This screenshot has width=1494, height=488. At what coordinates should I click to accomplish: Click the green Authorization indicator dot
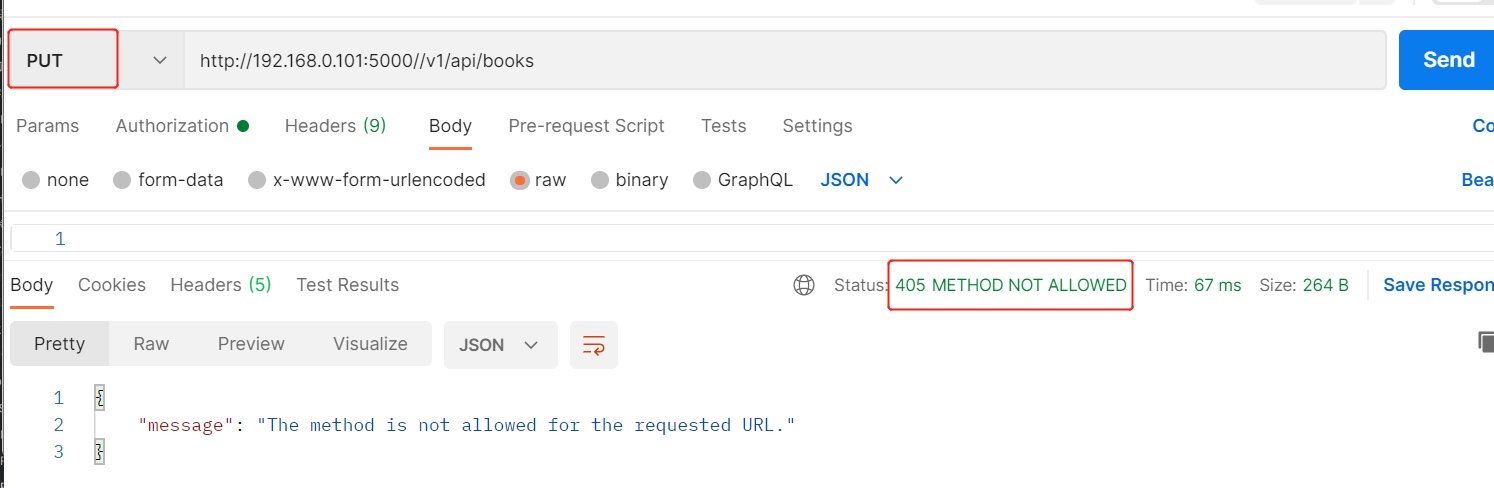242,126
